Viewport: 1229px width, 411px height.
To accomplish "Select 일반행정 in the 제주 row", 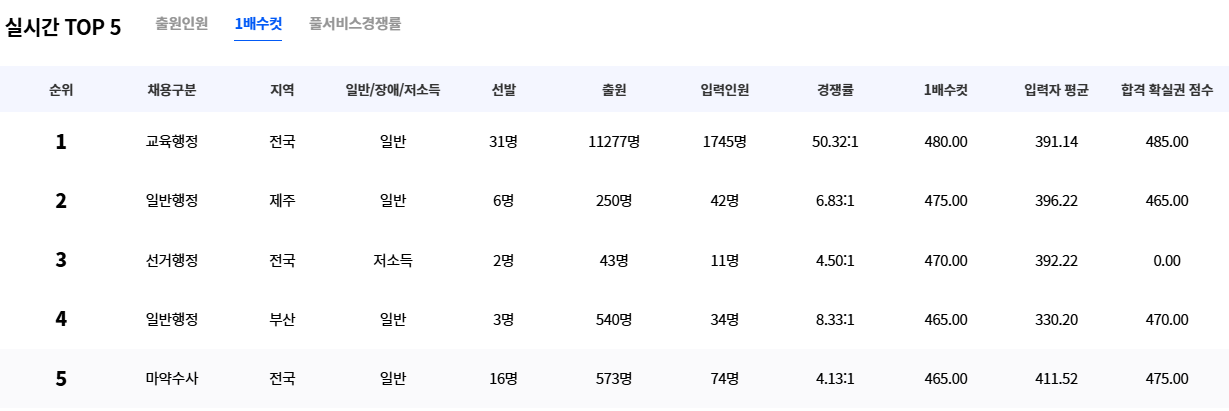I will point(171,201).
